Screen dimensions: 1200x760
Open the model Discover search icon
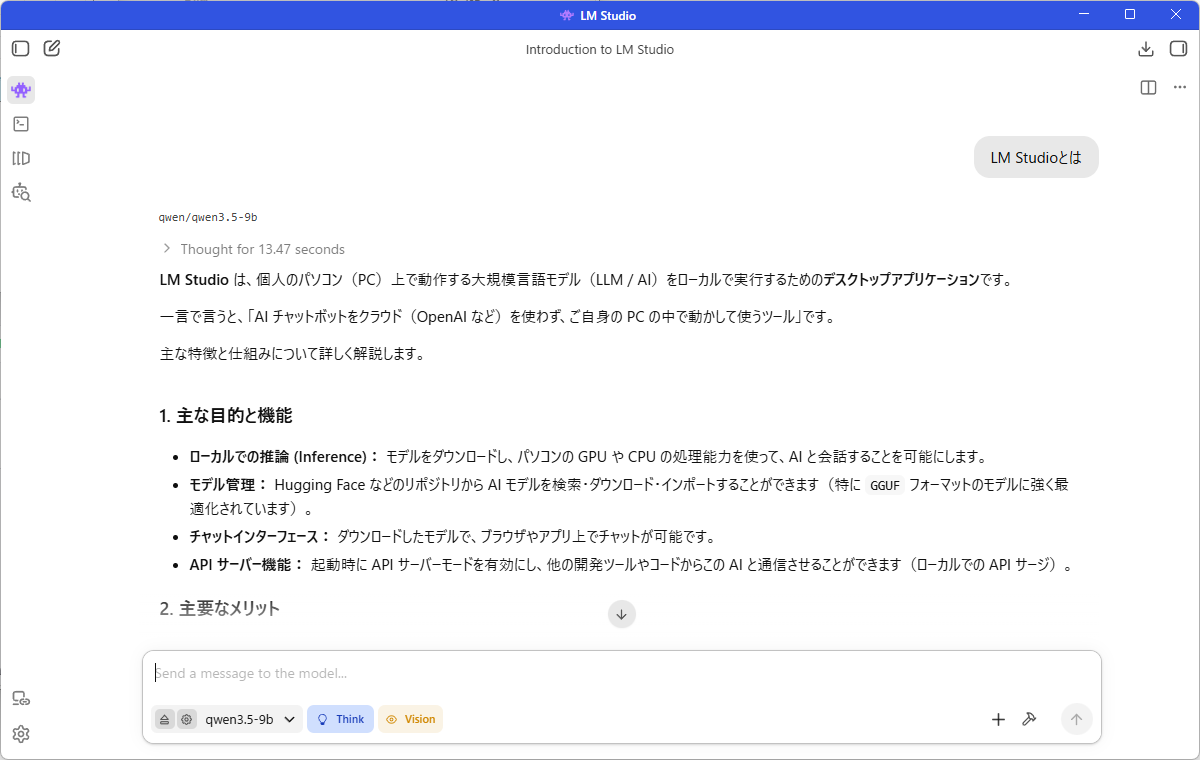pyautogui.click(x=21, y=192)
